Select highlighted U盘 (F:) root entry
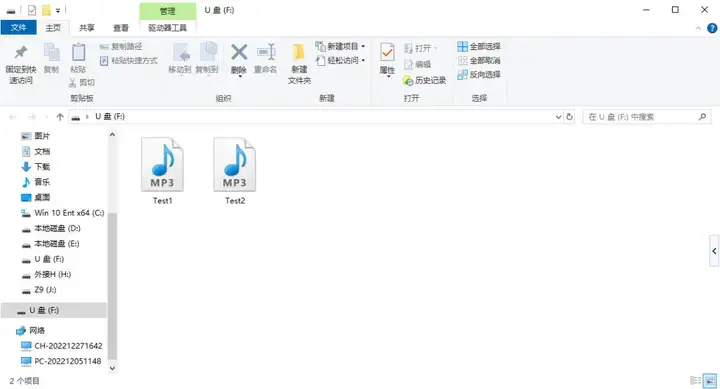The image size is (720, 389). (x=54, y=310)
